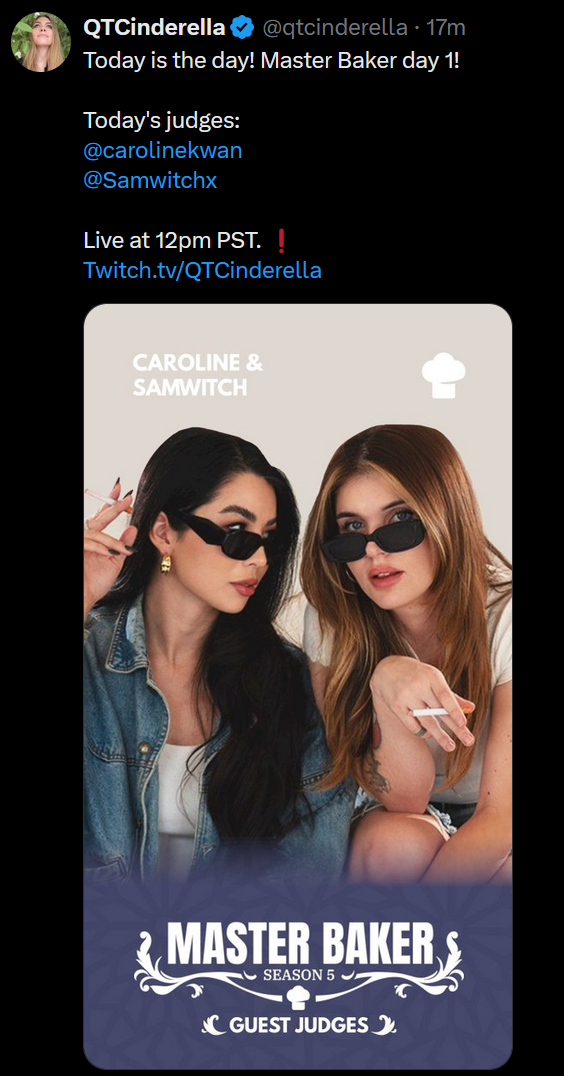Click the SEASON 5 label
The height and width of the screenshot is (1076, 564).
(x=298, y=976)
